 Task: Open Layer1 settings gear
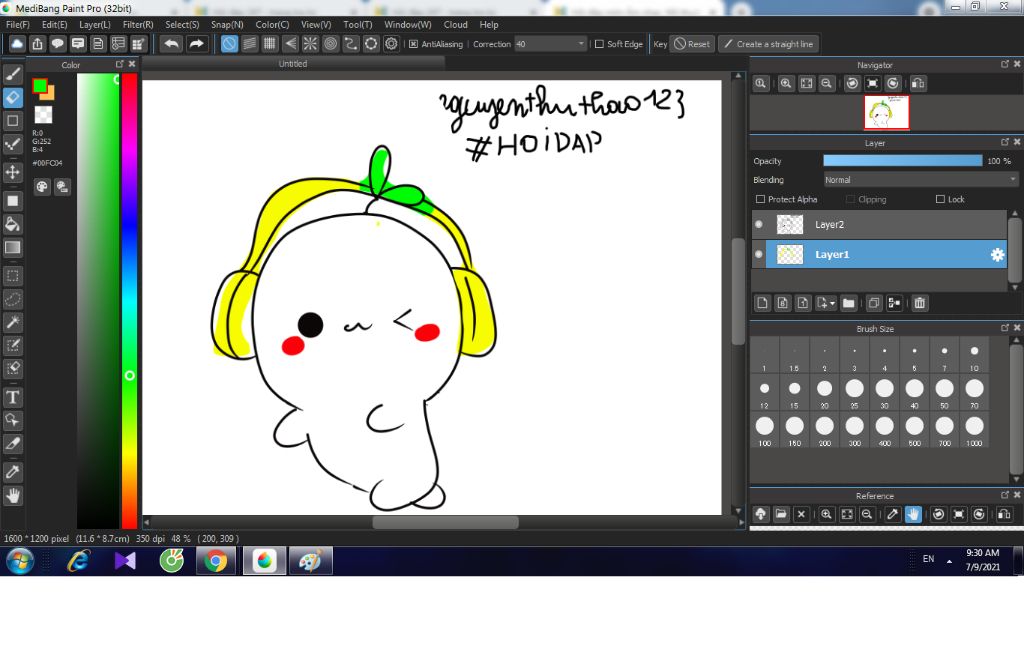pos(997,255)
